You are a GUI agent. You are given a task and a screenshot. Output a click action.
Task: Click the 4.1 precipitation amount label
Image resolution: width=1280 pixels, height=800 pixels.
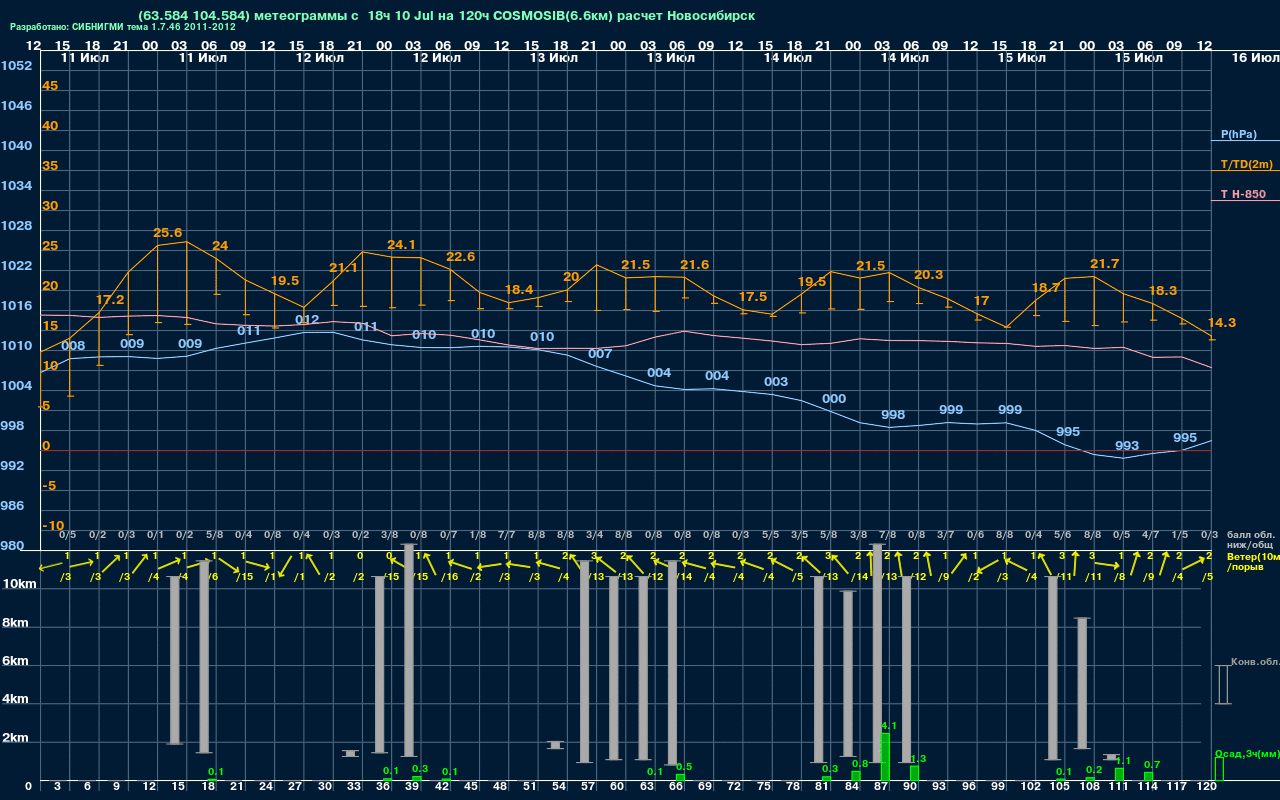point(889,726)
